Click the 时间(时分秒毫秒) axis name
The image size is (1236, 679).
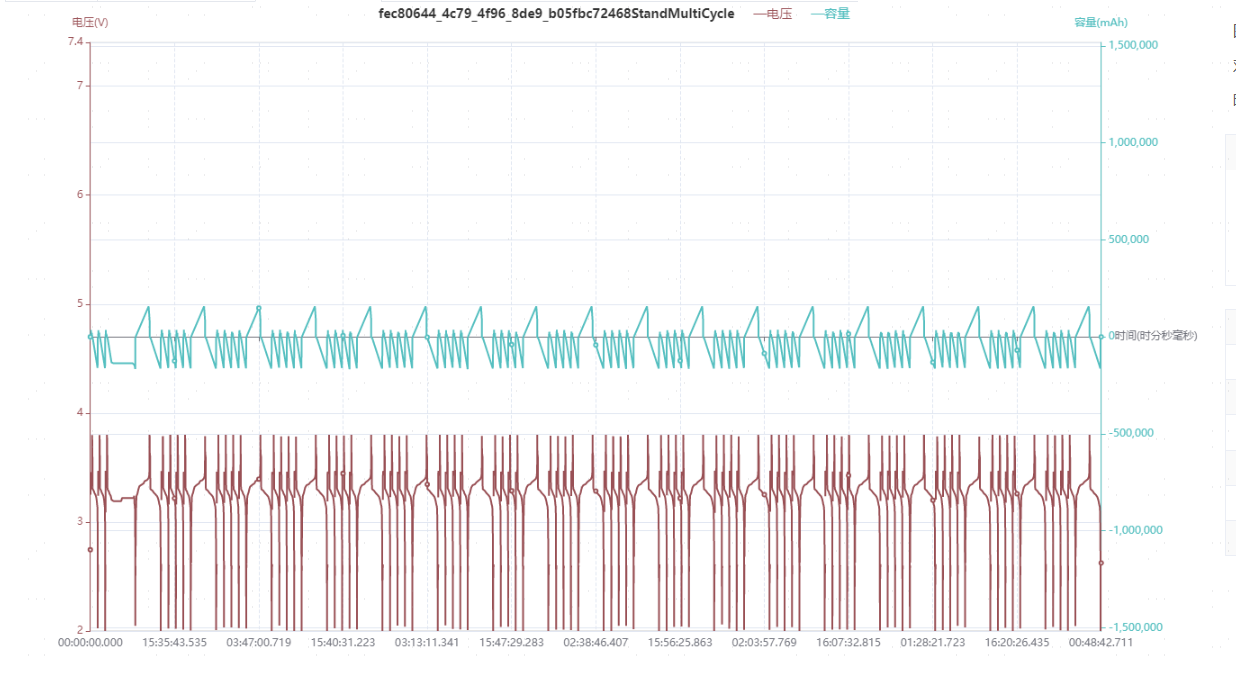click(x=1155, y=336)
